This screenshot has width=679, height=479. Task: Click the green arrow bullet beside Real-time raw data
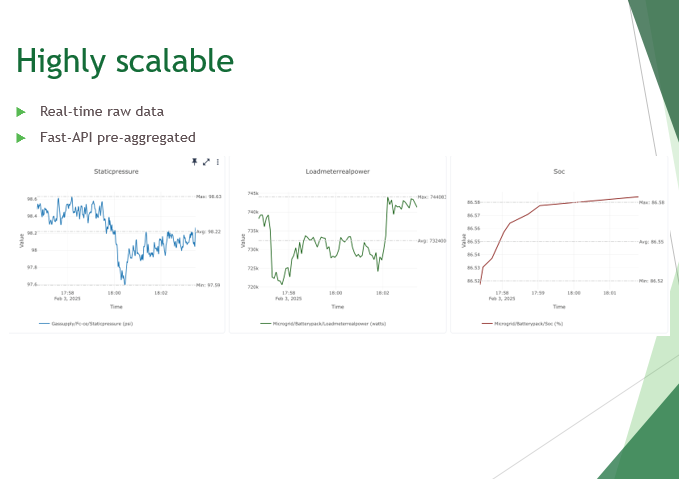click(x=21, y=112)
